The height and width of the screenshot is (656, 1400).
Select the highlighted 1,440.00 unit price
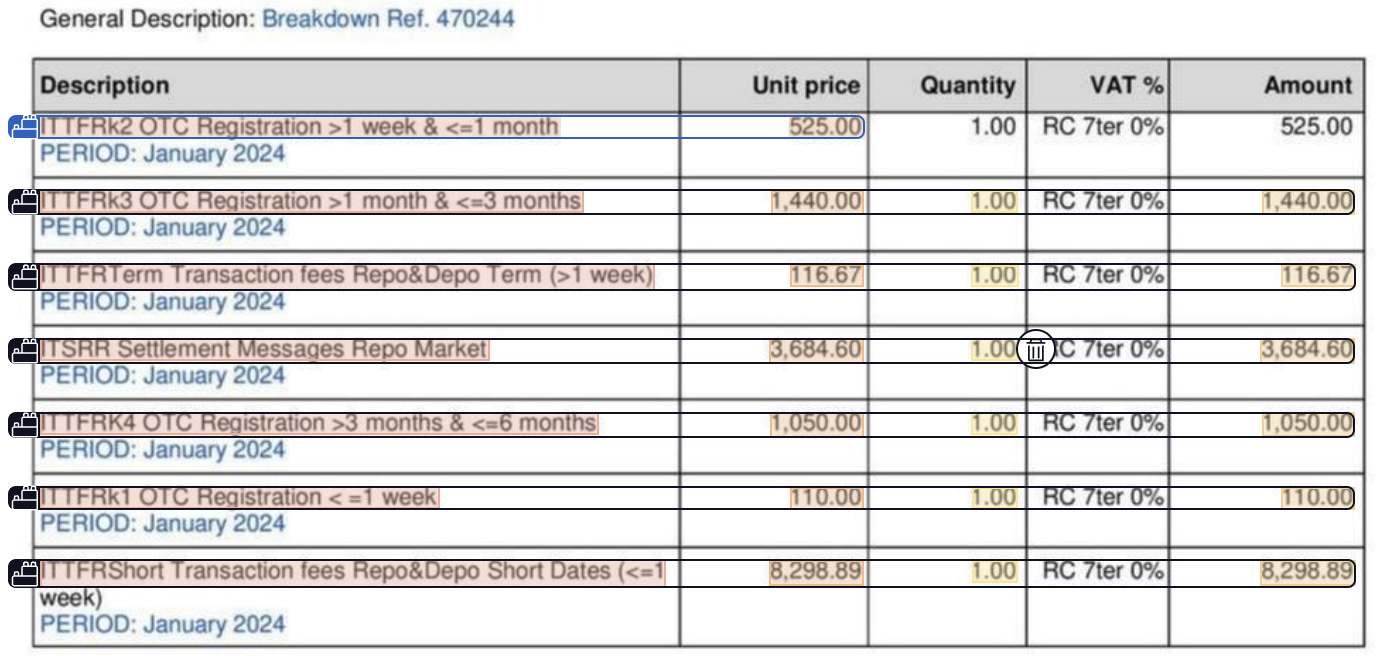[x=816, y=201]
